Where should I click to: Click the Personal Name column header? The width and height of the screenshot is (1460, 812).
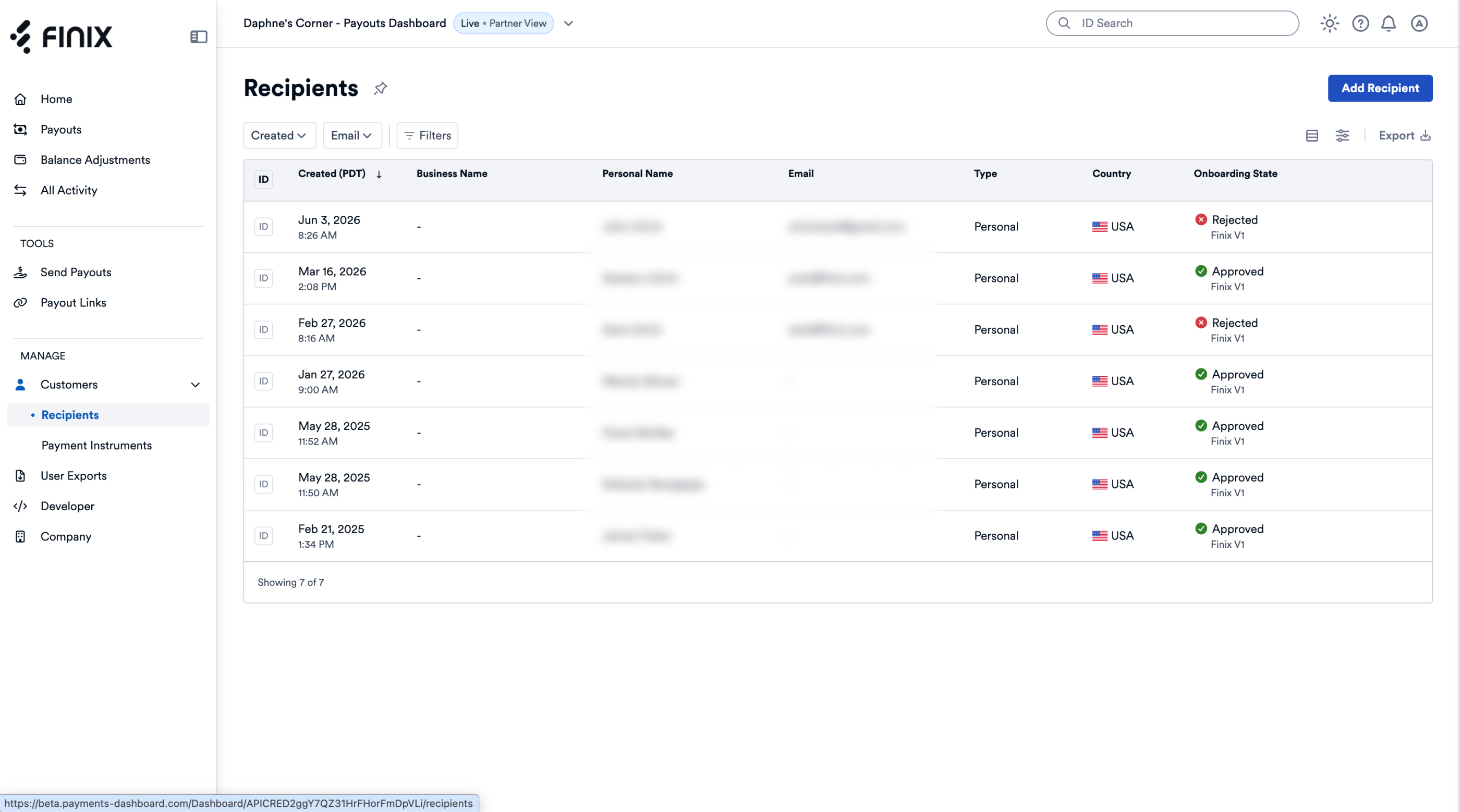(x=638, y=174)
